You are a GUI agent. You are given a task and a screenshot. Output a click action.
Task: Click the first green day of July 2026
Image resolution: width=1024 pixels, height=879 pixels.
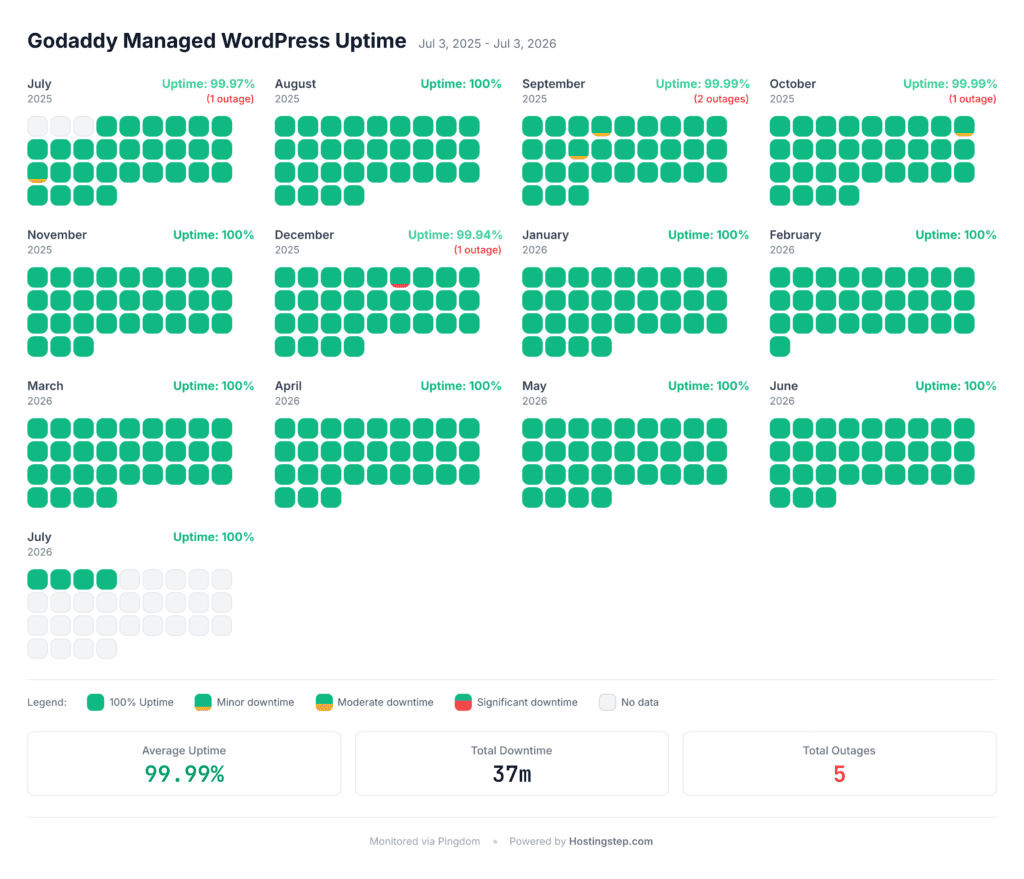click(x=37, y=579)
